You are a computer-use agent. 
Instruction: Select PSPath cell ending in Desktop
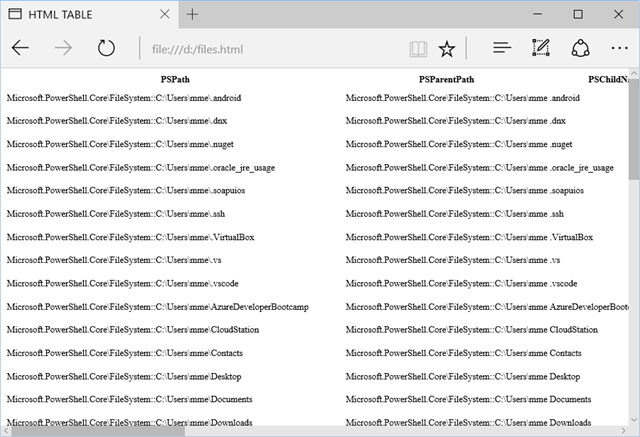tap(124, 377)
